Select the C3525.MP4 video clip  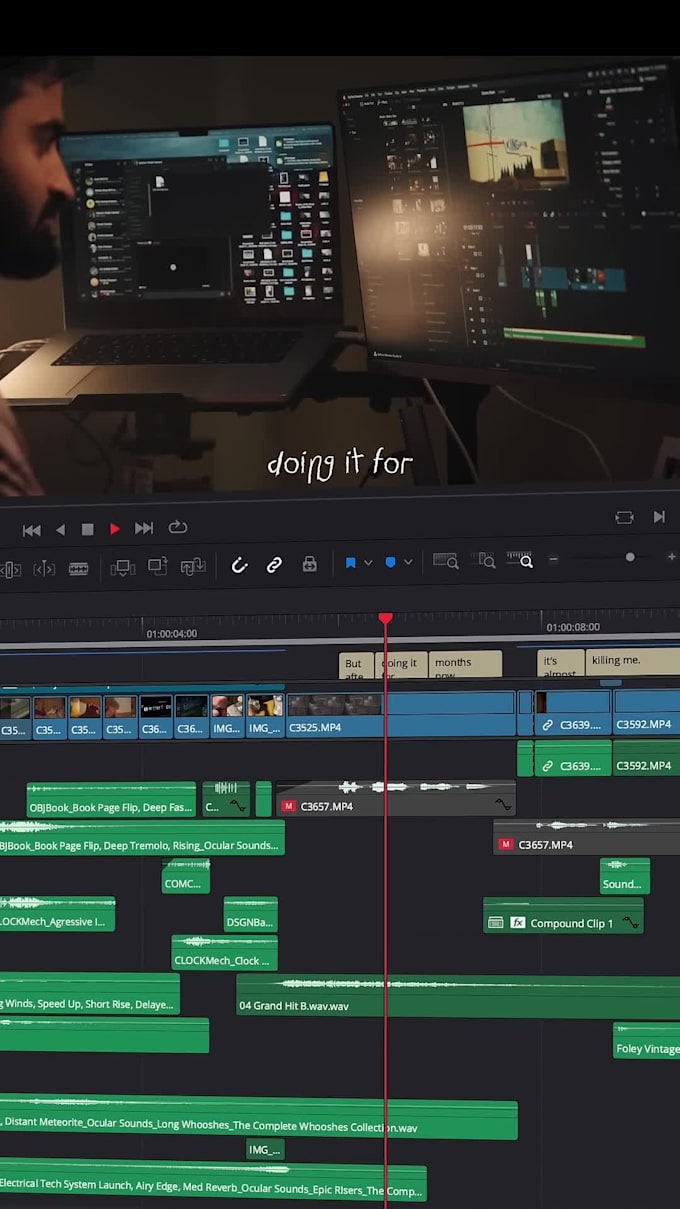pyautogui.click(x=400, y=715)
